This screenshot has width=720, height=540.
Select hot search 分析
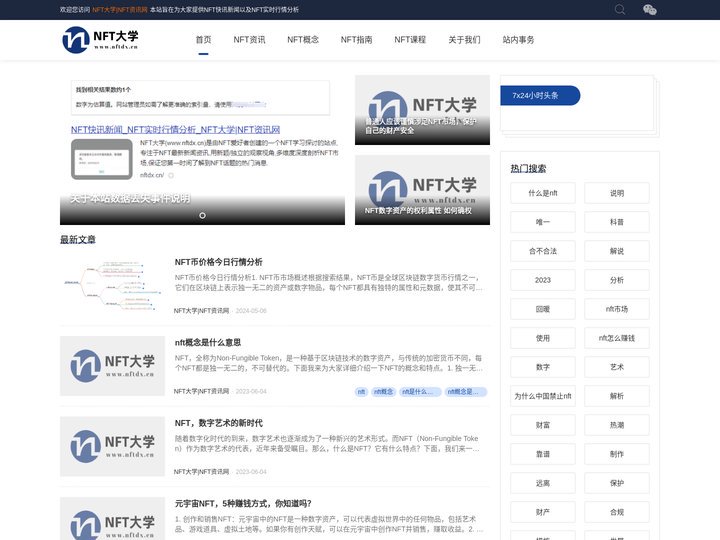(x=617, y=280)
